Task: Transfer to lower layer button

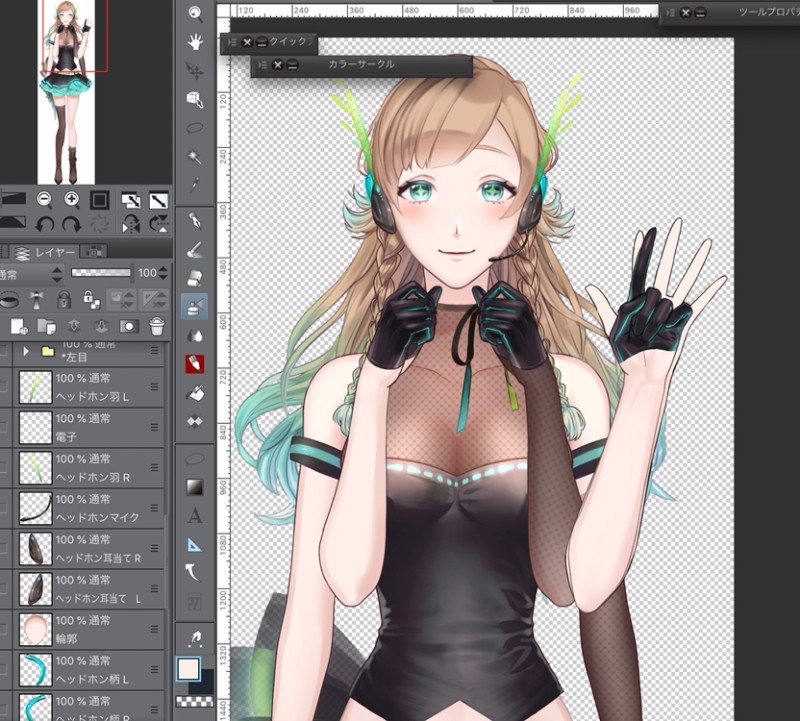Action: tap(74, 327)
